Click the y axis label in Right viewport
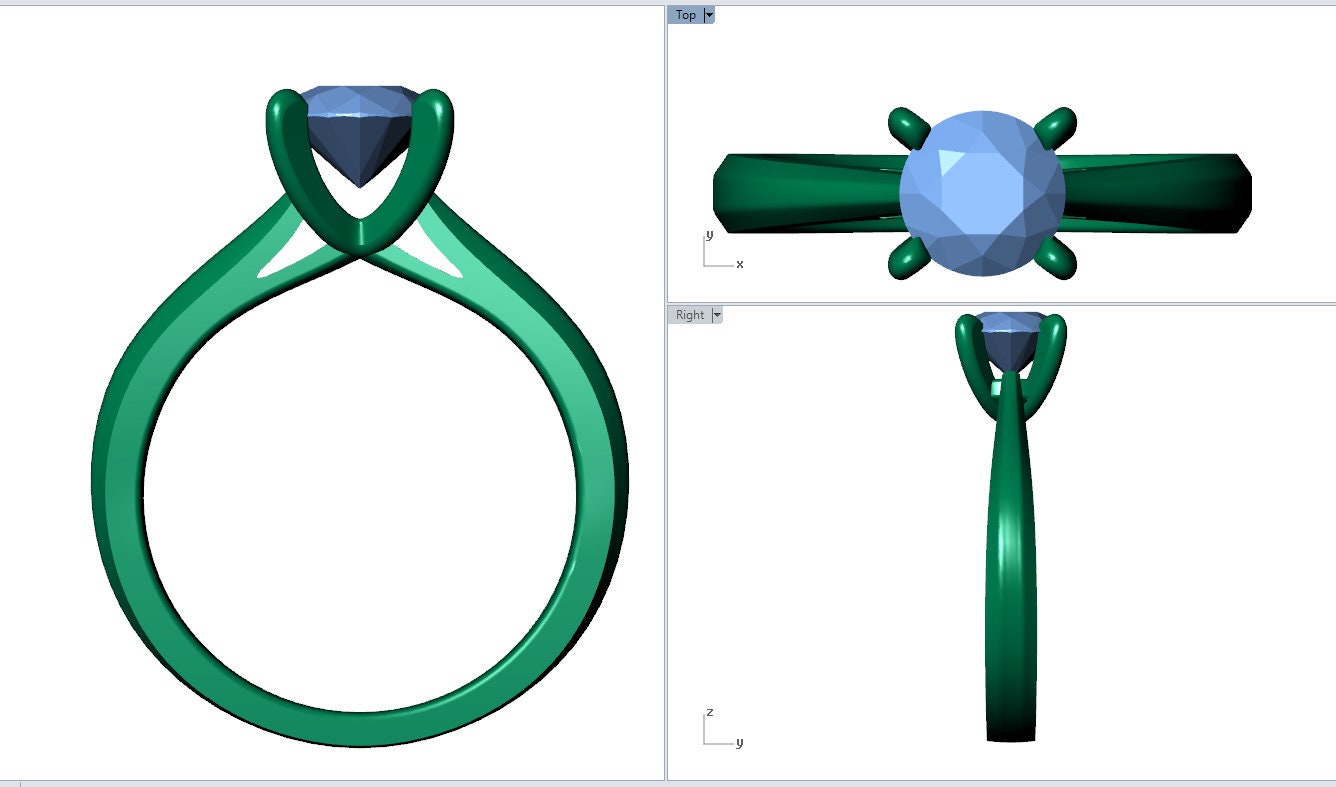This screenshot has width=1336, height=787. 740,742
